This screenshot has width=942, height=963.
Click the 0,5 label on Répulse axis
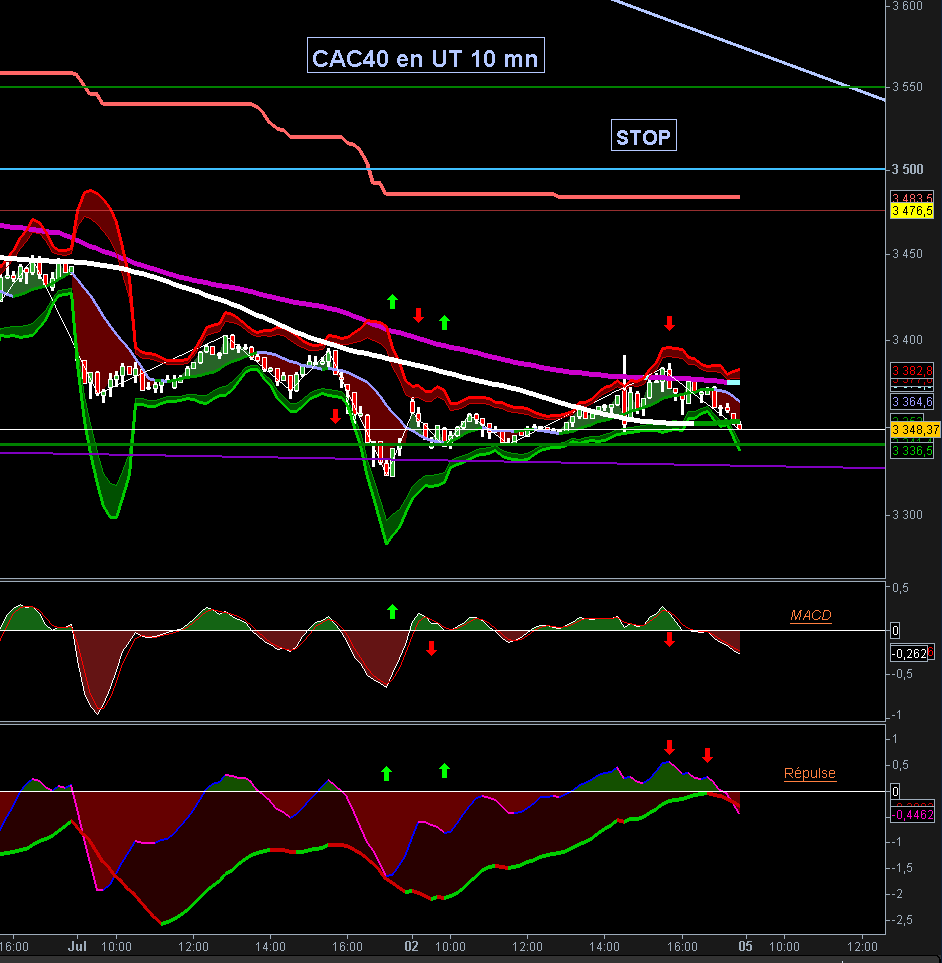point(901,765)
